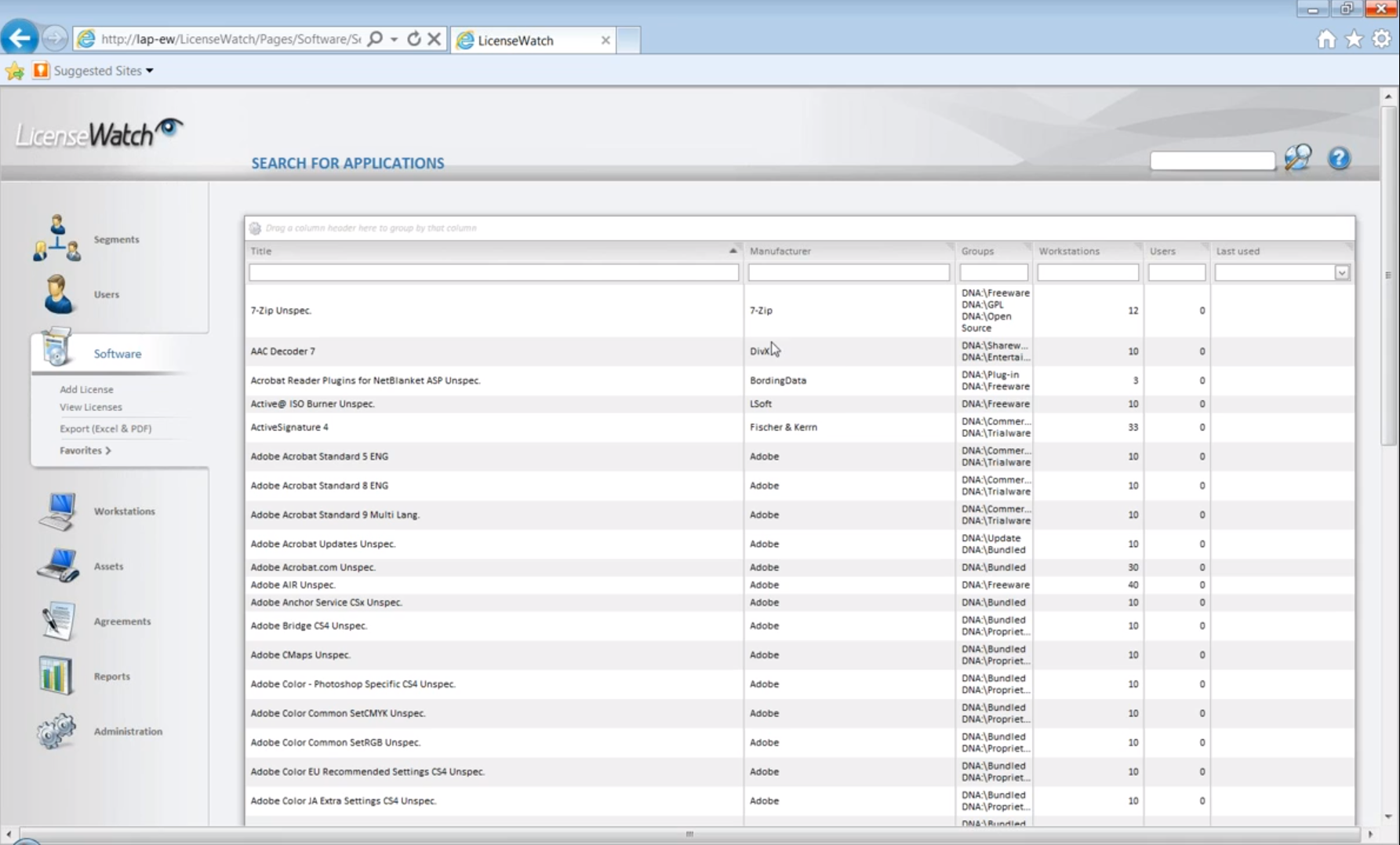The height and width of the screenshot is (845, 1400).
Task: Open the Workstations monitor icon
Action: coord(58,512)
